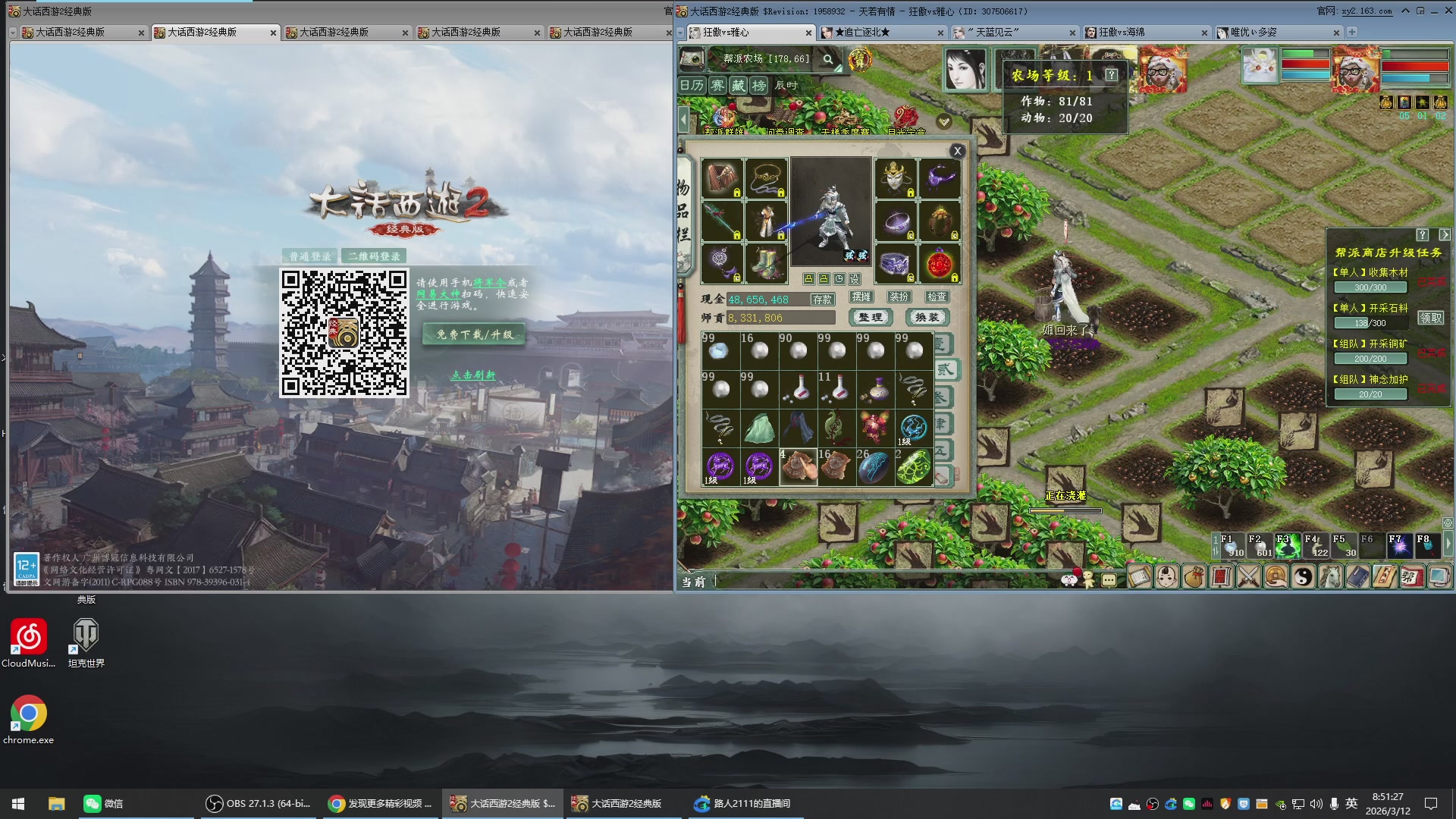This screenshot has height=819, width=1456.
Task: Open the money bag inventory icon
Action: pyautogui.click(x=1194, y=578)
